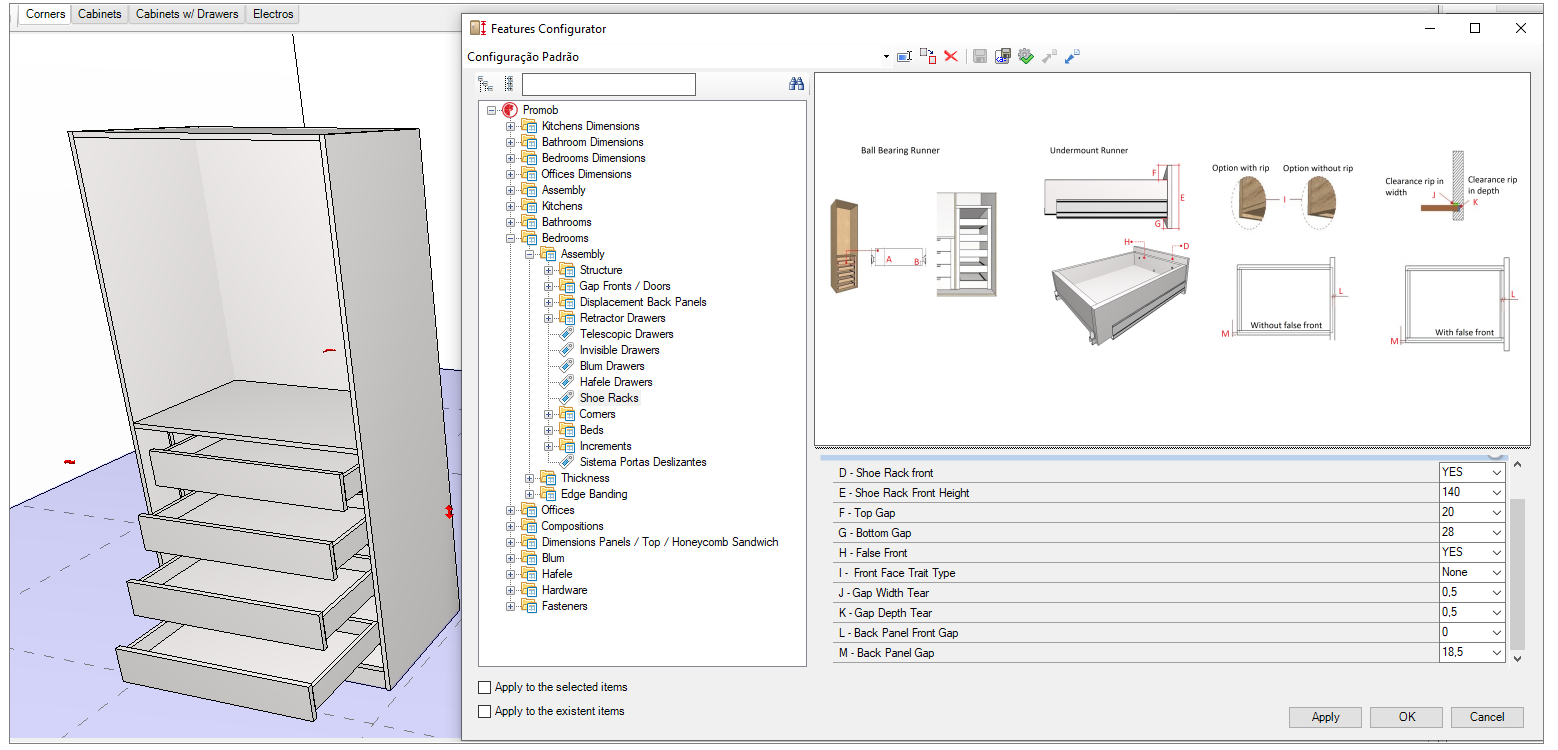Open the L - Back Panel Front Gap dropdown
The image size is (1558, 750).
[x=1496, y=632]
